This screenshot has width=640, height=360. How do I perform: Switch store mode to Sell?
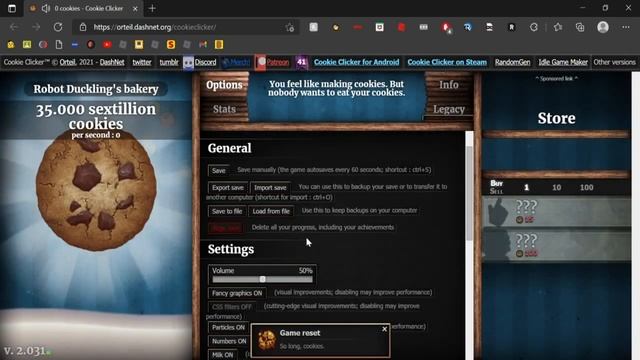click(x=496, y=191)
